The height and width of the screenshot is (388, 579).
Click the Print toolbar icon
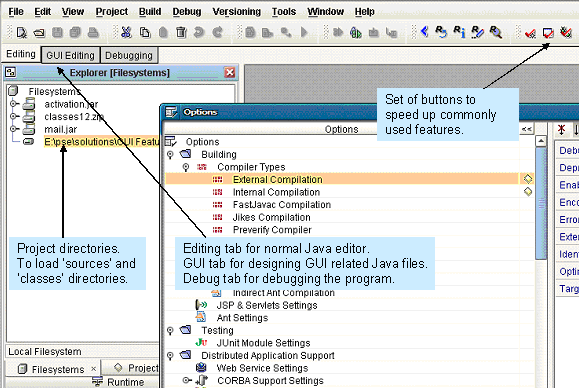click(93, 33)
